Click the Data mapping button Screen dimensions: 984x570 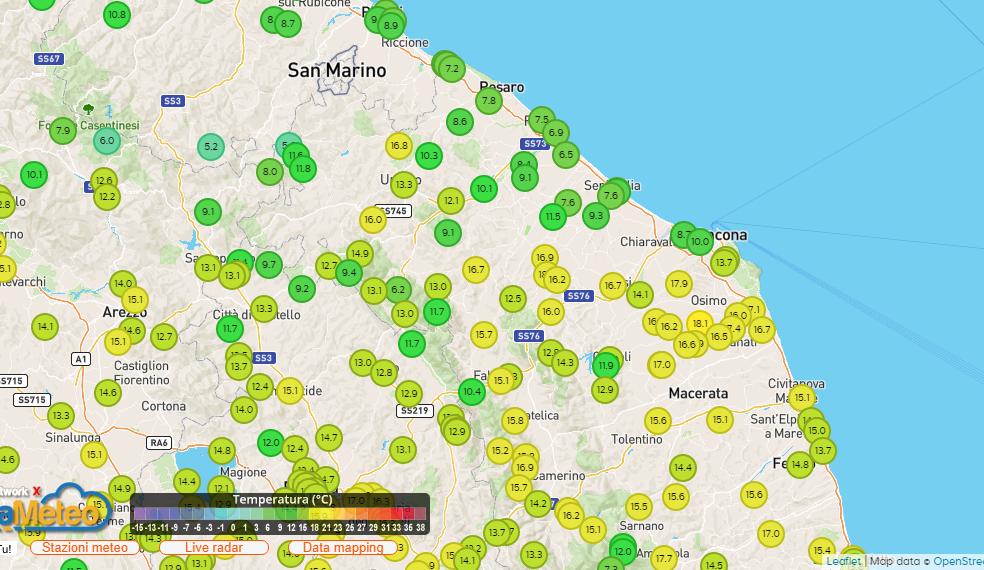(x=343, y=548)
